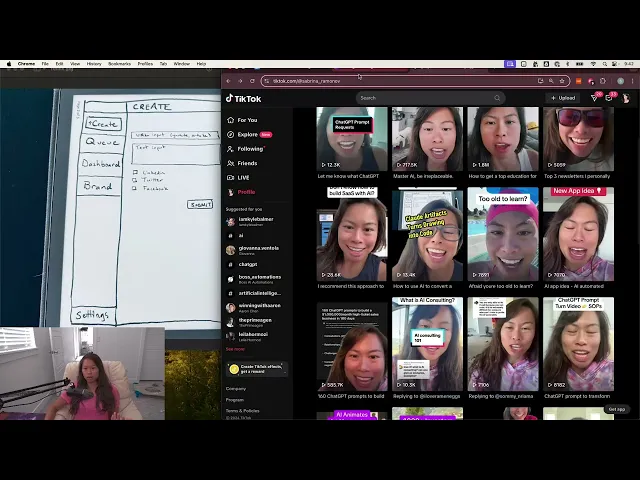
Task: Open Spotlight search in menu bar
Action: tap(604, 64)
